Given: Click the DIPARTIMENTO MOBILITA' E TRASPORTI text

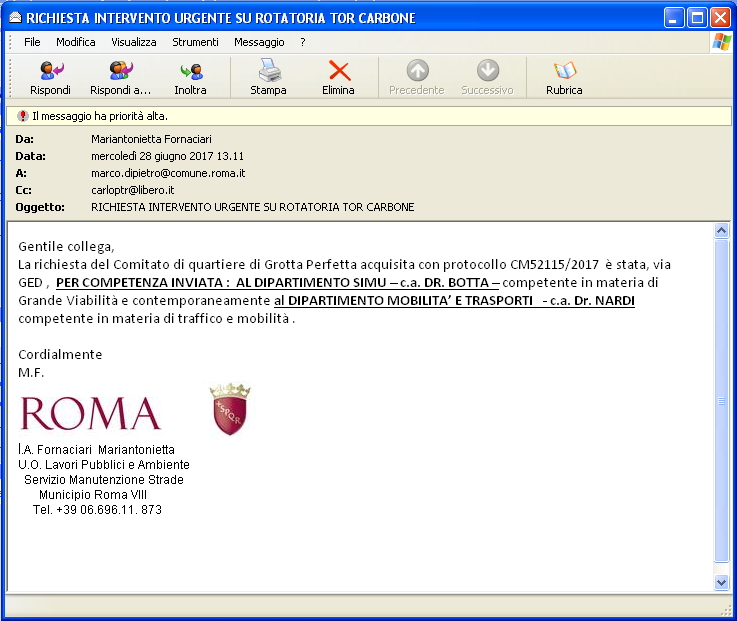Looking at the screenshot, I should [x=410, y=300].
